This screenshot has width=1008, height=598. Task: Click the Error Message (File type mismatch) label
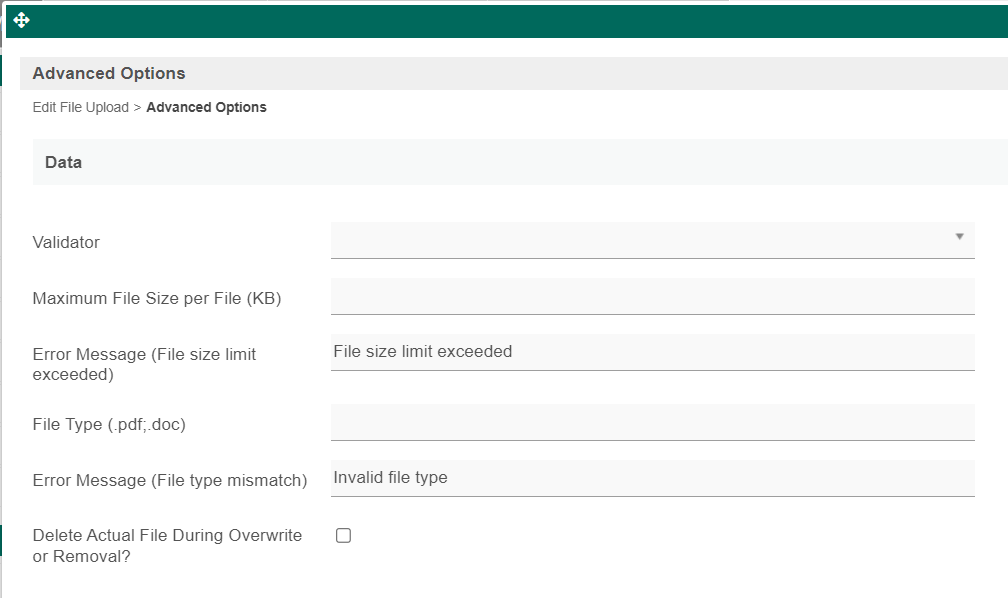pos(169,480)
